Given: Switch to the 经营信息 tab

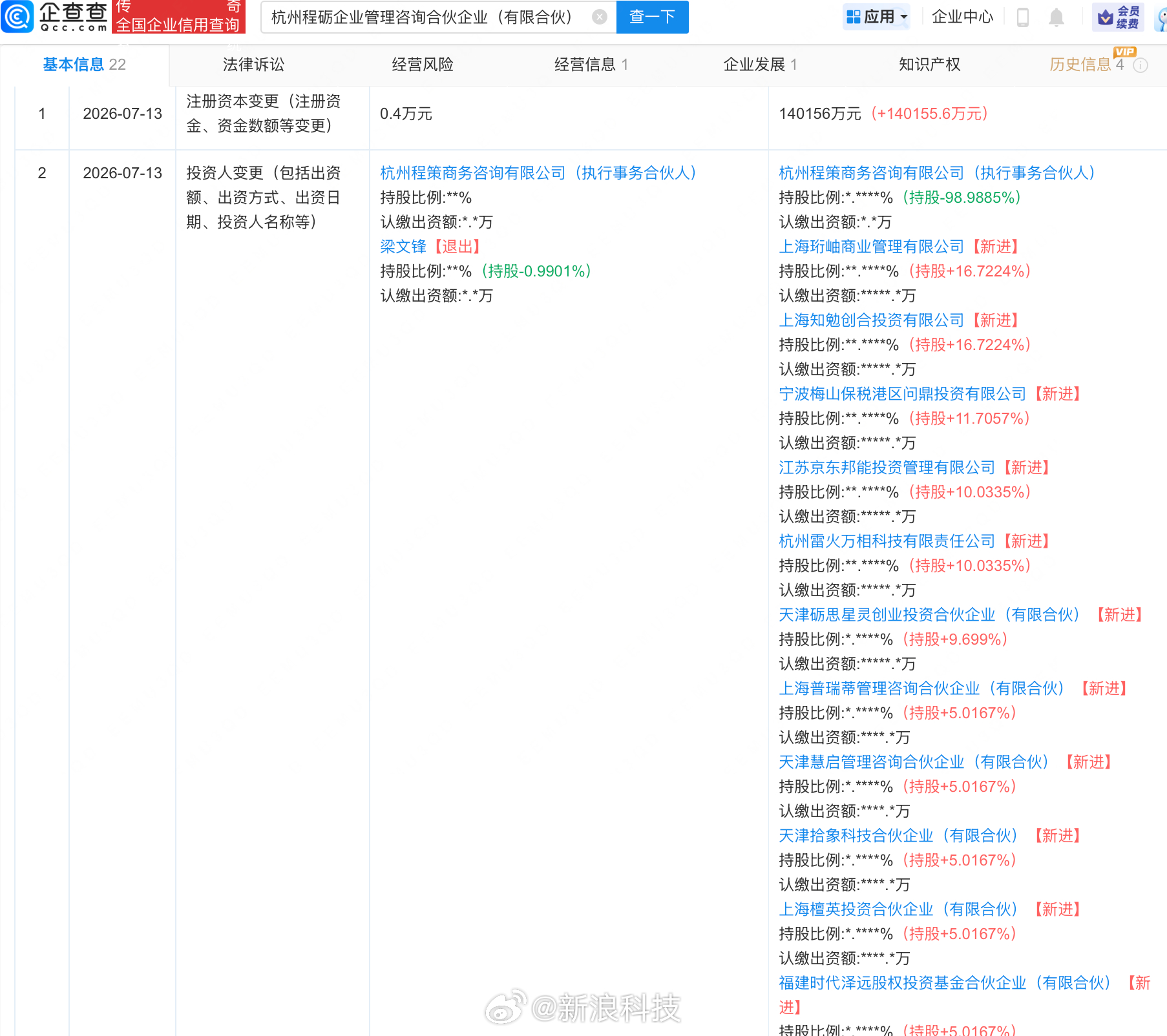Looking at the screenshot, I should [591, 65].
